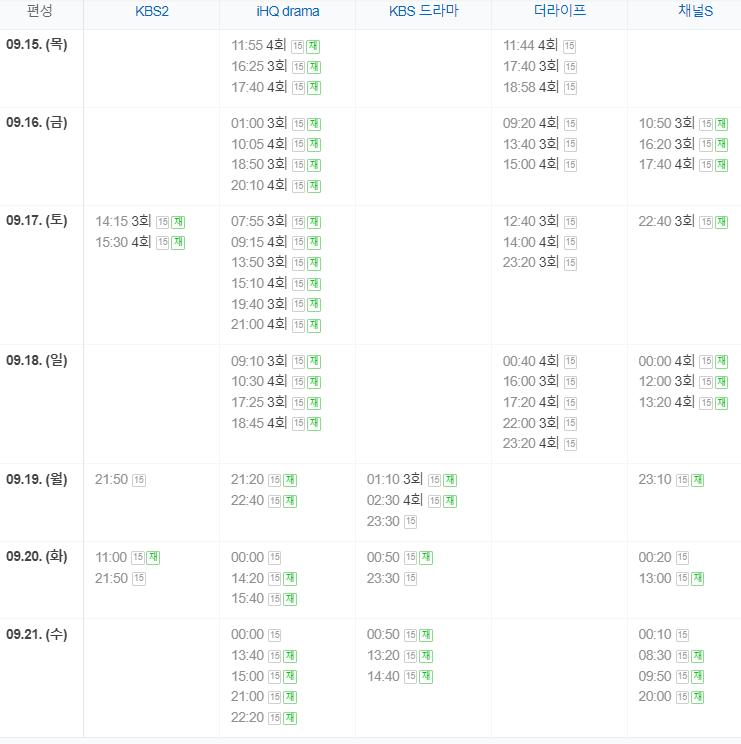Click the 09.16. (금) date cell
741x744 pixels.
(x=37, y=122)
